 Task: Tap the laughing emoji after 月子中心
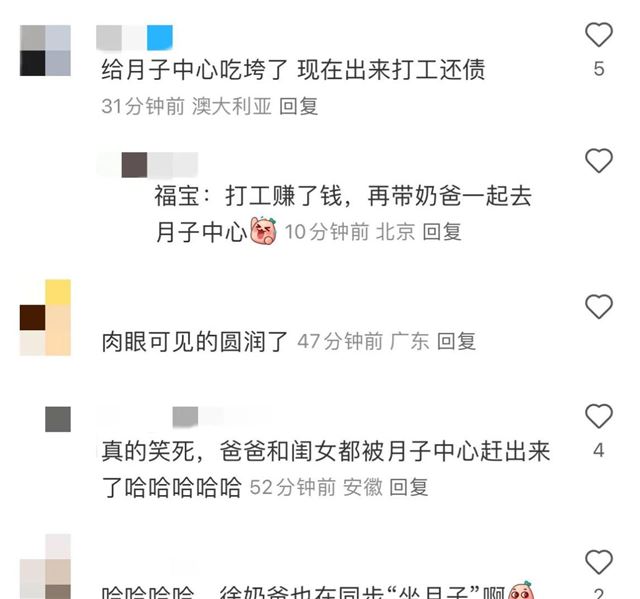pos(263,231)
